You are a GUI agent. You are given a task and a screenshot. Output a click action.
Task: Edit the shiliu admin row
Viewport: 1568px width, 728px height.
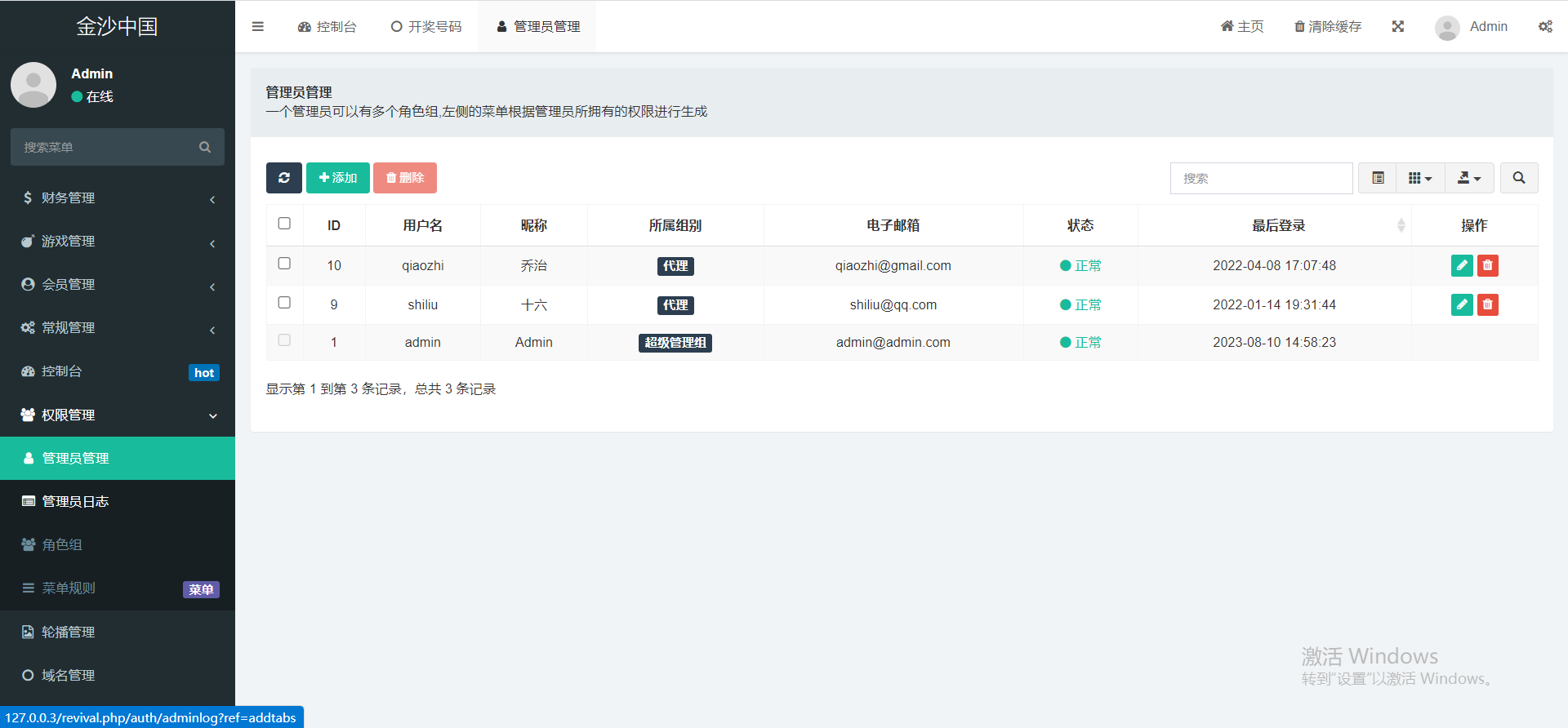tap(1462, 304)
